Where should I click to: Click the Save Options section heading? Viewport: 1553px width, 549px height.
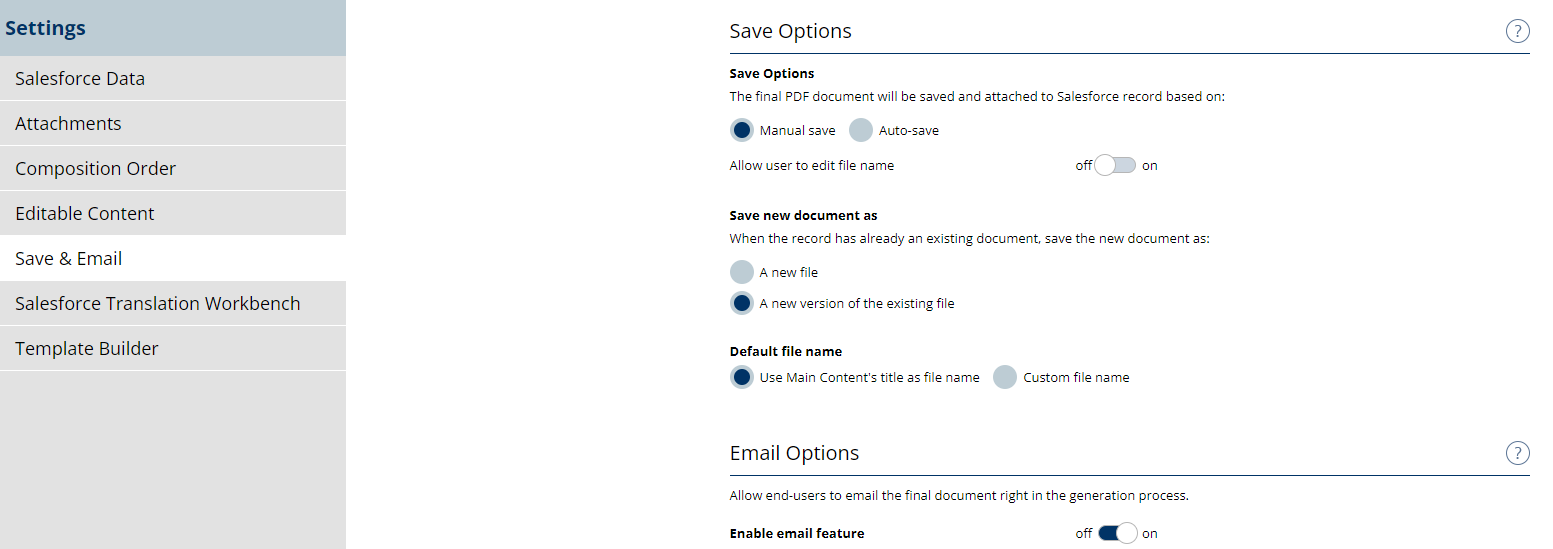(790, 31)
